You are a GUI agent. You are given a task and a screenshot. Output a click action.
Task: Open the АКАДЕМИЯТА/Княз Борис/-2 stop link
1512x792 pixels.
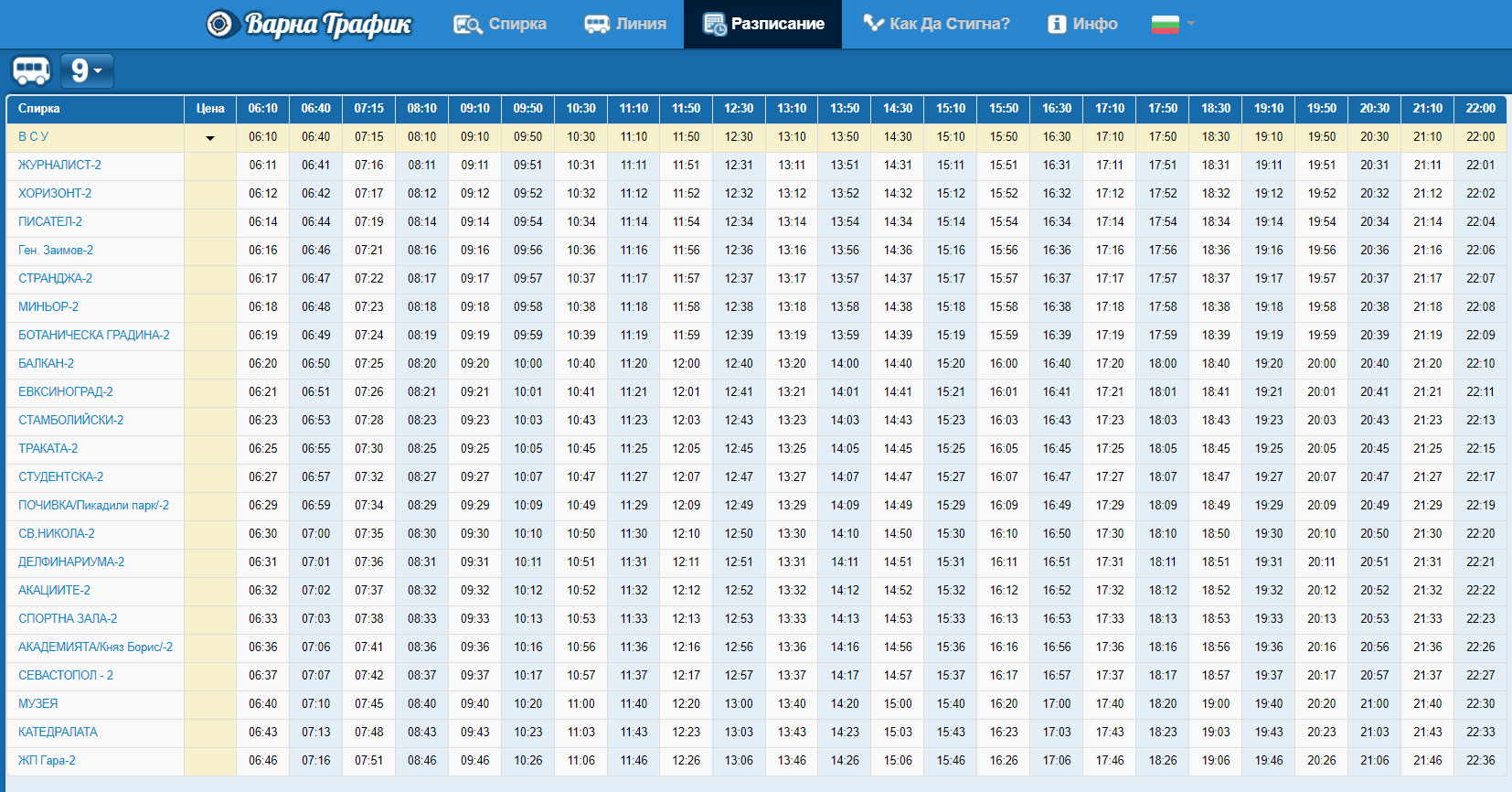click(x=95, y=647)
